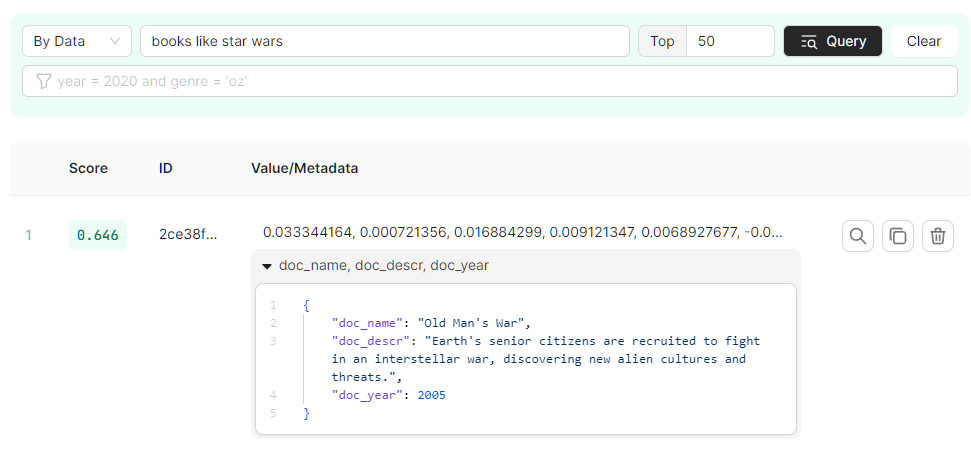
Task: Click the truncated ID 2ce38f...
Action: tap(188, 234)
